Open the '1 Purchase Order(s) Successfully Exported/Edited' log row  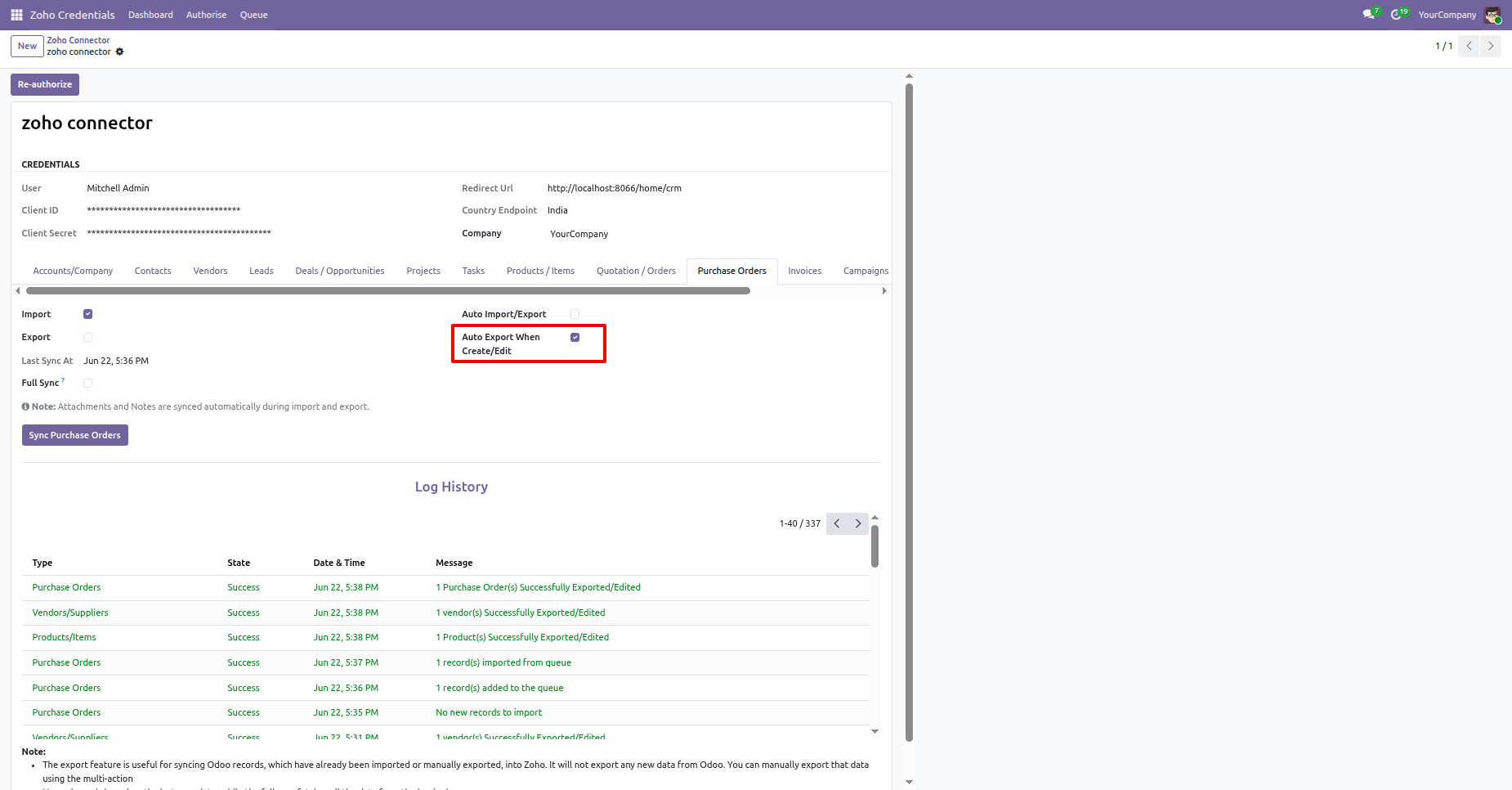pyautogui.click(x=445, y=587)
